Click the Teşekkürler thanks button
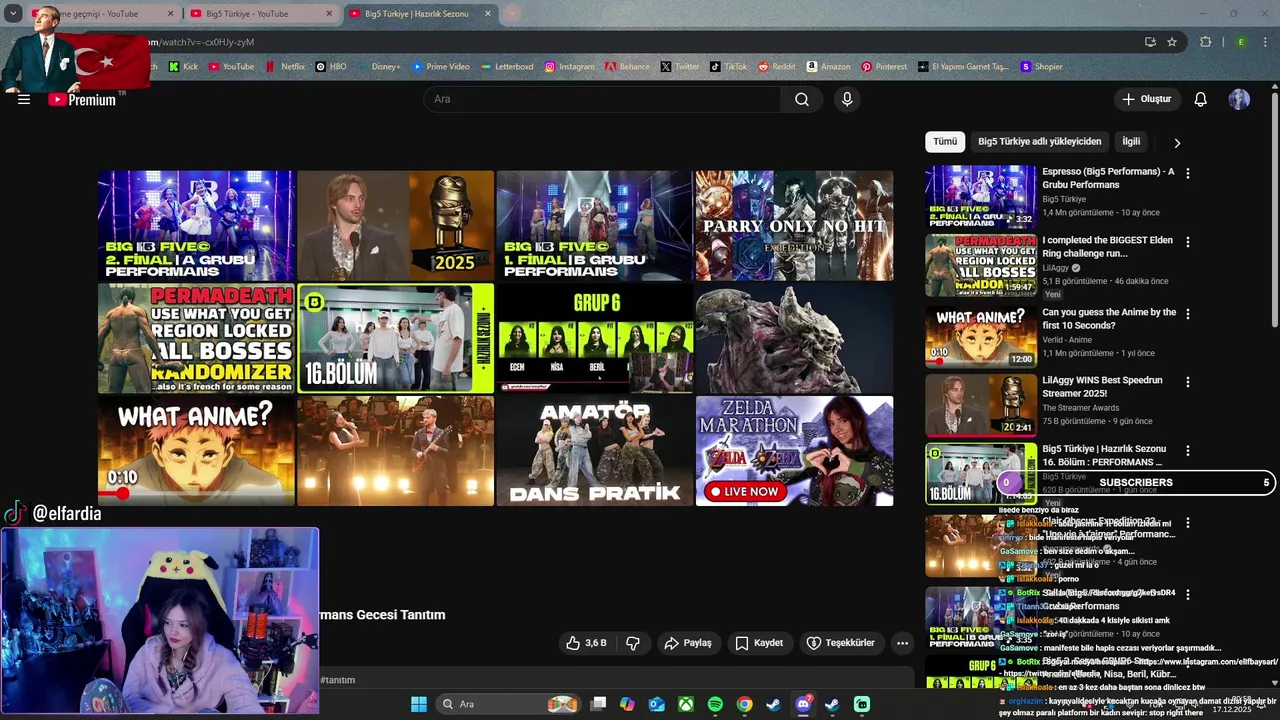Viewport: 1280px width, 720px height. click(841, 643)
